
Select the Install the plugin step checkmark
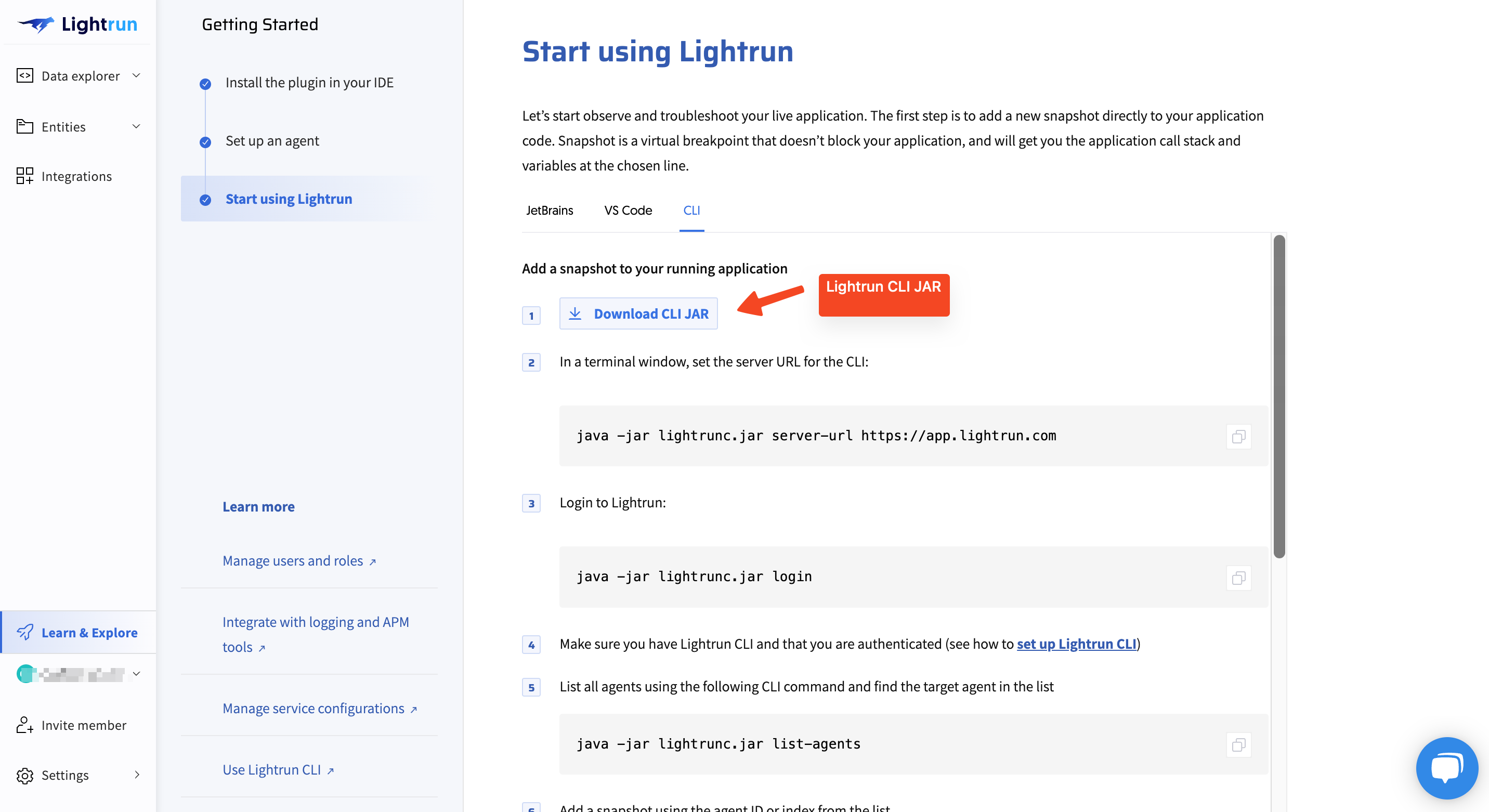click(205, 84)
